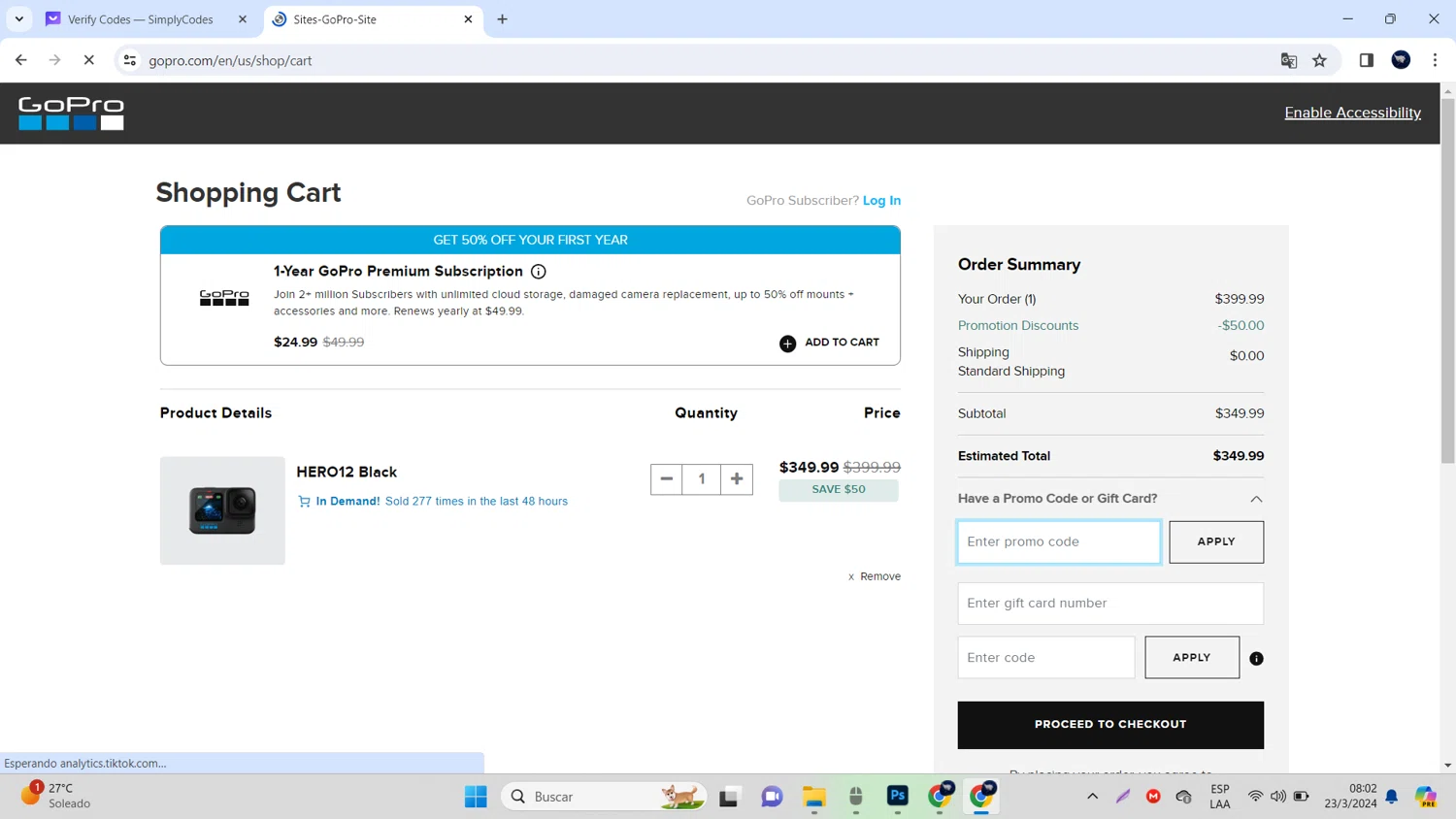Switch the ESP LAA input language

coord(1220,797)
